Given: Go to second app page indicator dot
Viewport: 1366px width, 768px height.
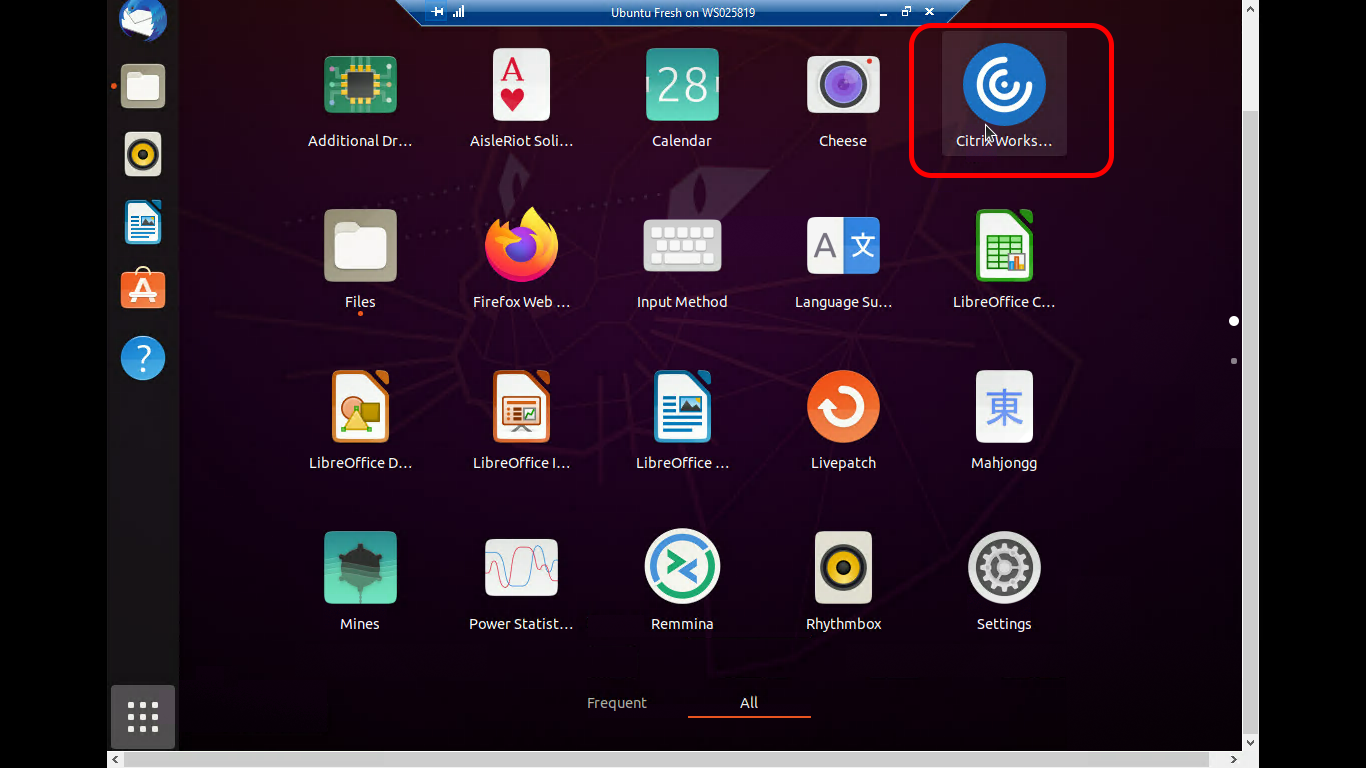Looking at the screenshot, I should pyautogui.click(x=1234, y=361).
